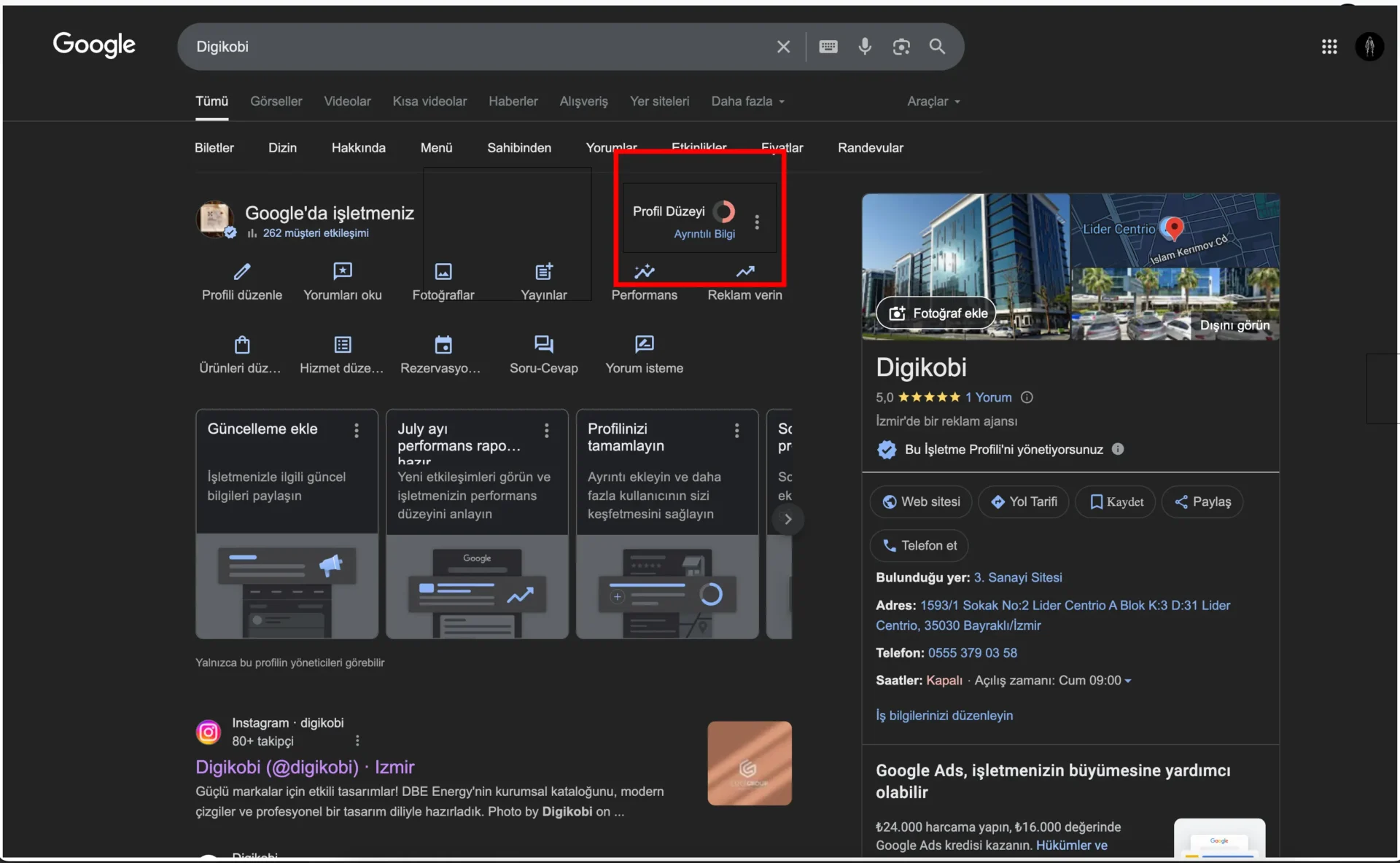Open Profili düzenle pencil icon

[x=242, y=272]
